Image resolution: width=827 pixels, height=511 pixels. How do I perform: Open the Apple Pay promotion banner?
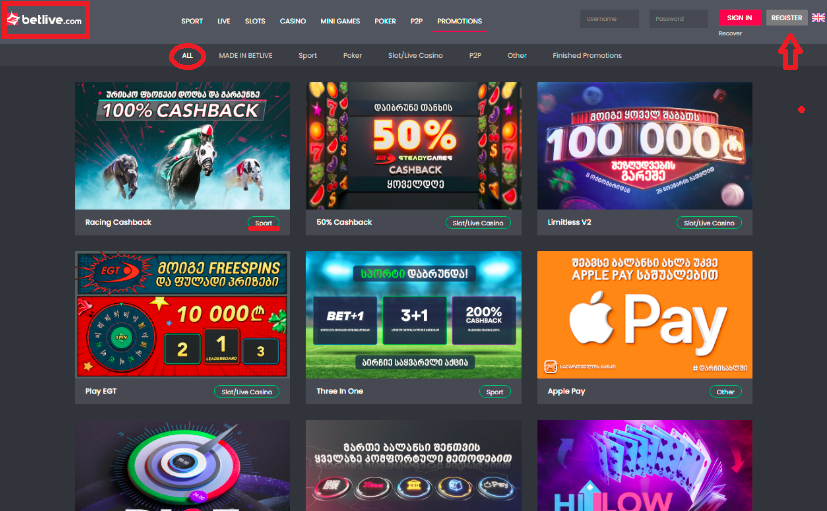[x=645, y=315]
